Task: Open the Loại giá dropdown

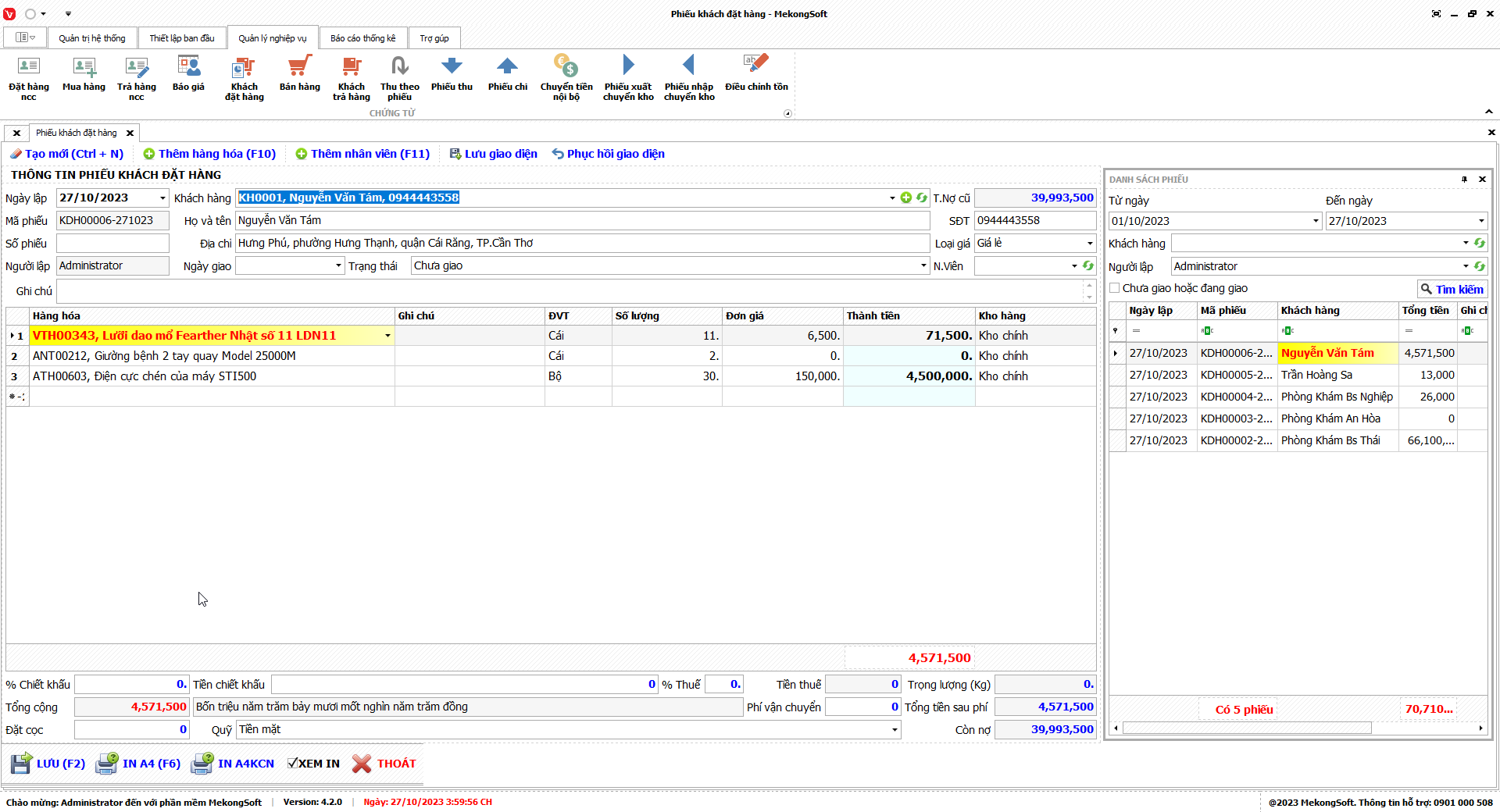Action: click(x=1090, y=244)
